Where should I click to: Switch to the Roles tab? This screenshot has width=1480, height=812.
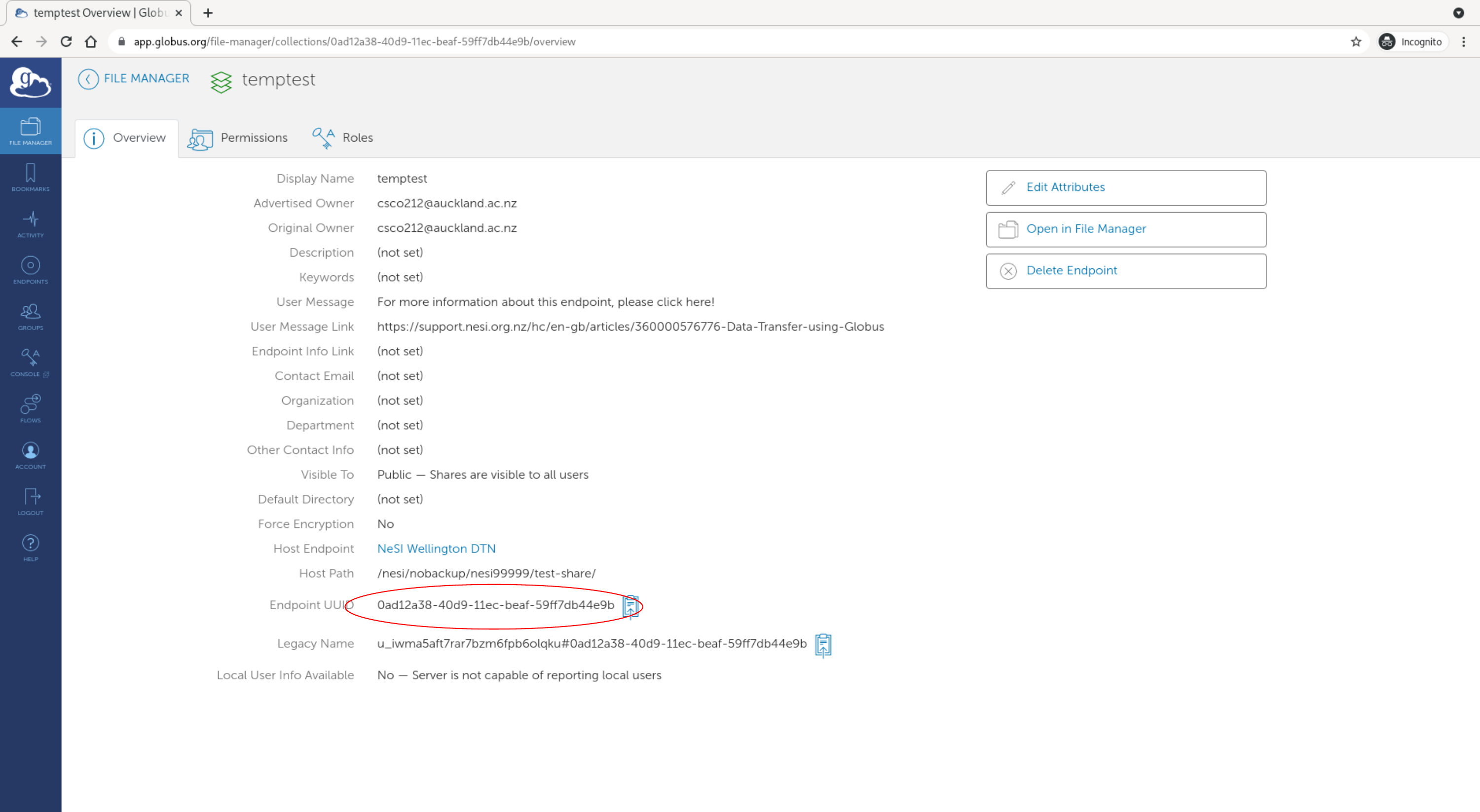(x=343, y=138)
